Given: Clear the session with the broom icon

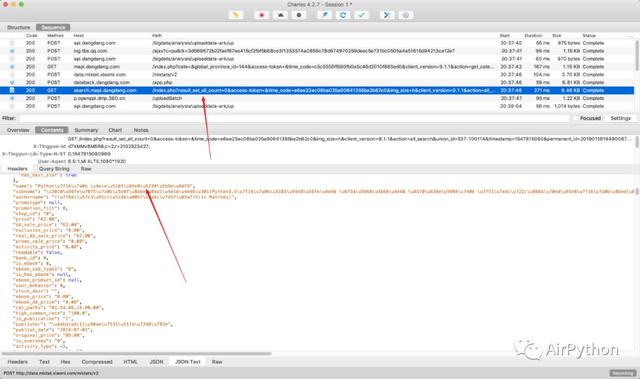Looking at the screenshot, I should coord(236,15).
